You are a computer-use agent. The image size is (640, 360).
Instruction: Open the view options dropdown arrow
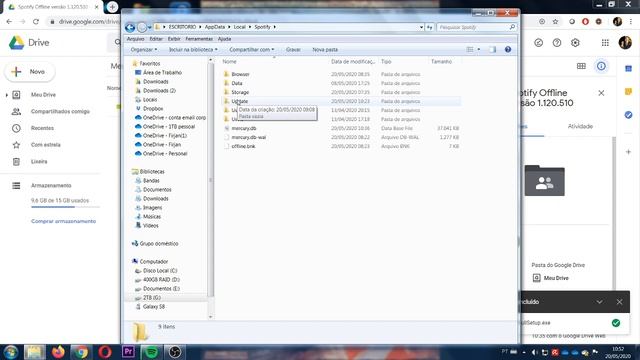coord(479,49)
